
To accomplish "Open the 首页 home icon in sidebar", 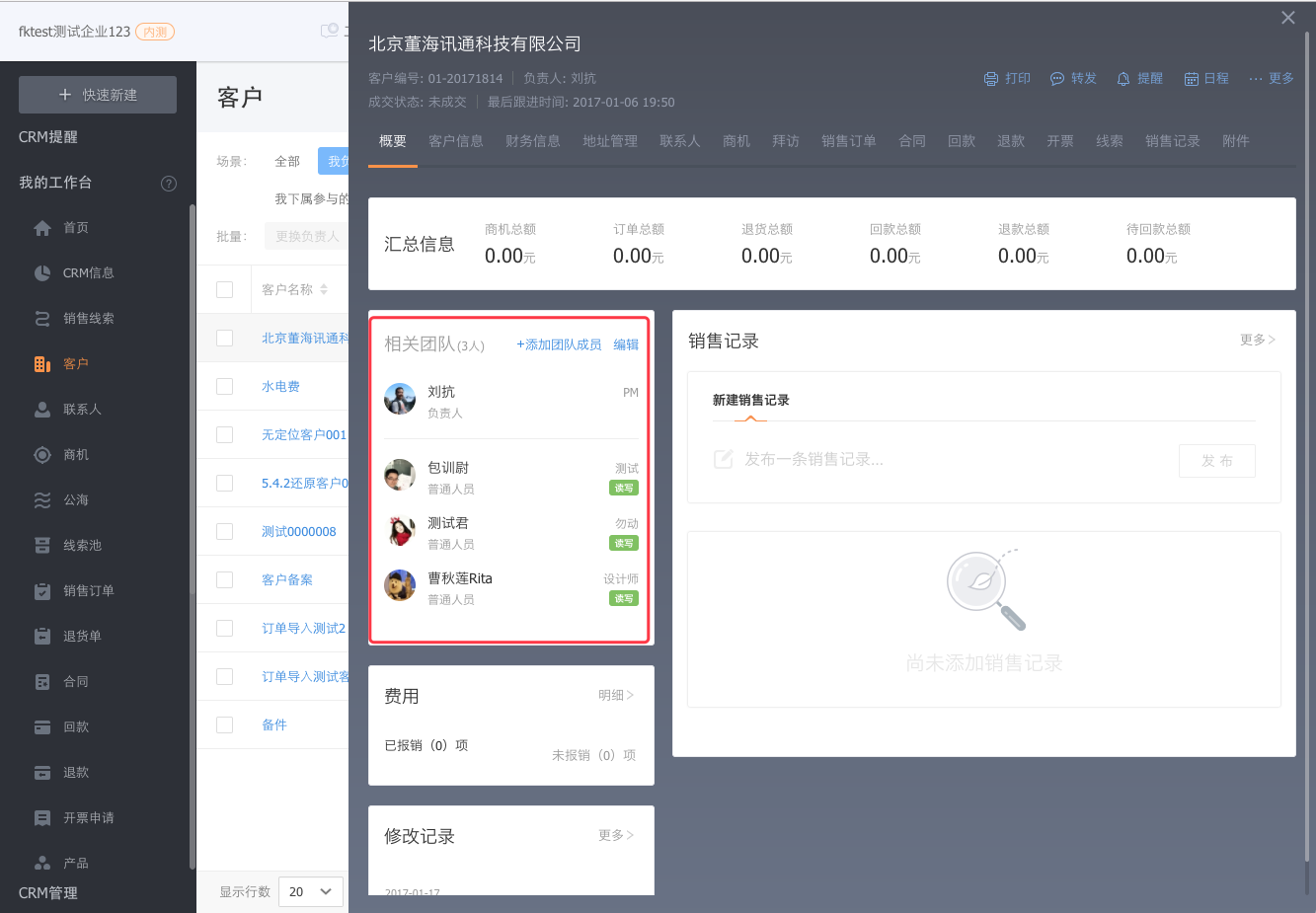I will click(x=42, y=228).
